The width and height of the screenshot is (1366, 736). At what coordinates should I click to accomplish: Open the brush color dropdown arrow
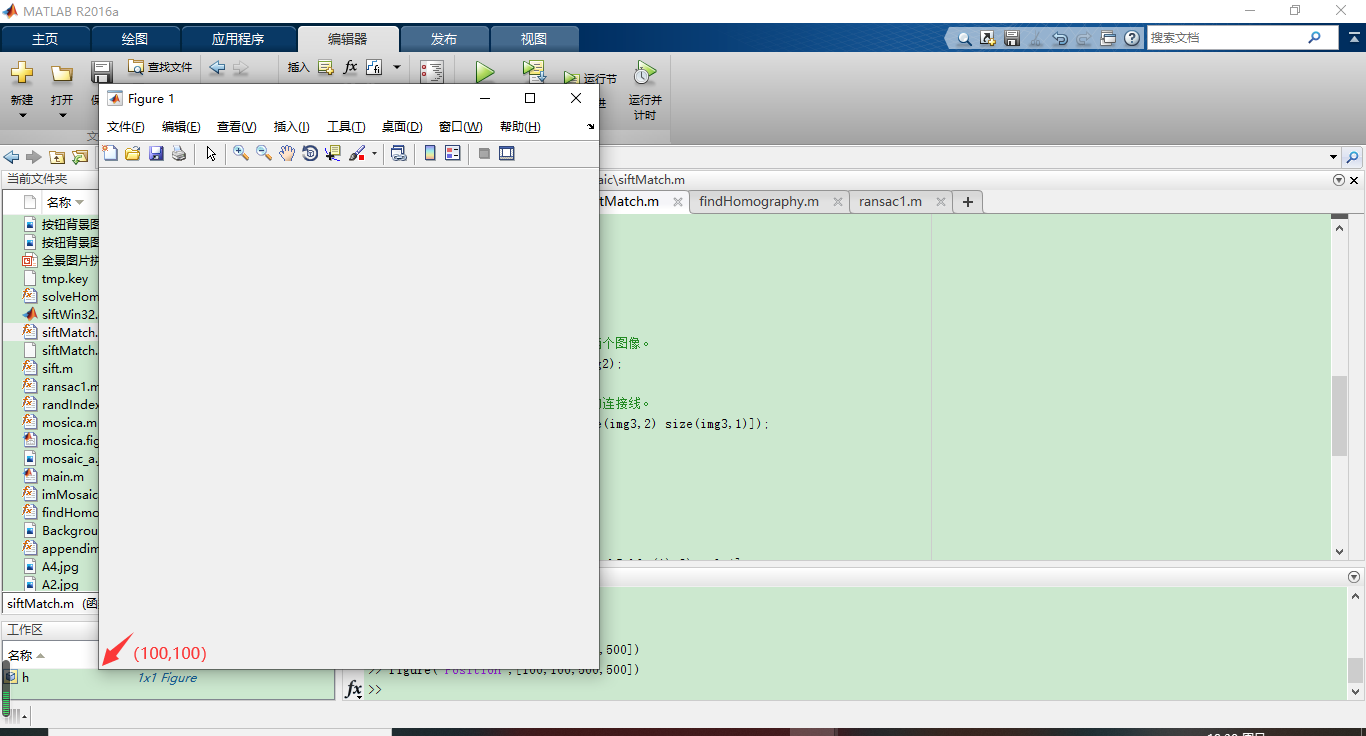[374, 154]
